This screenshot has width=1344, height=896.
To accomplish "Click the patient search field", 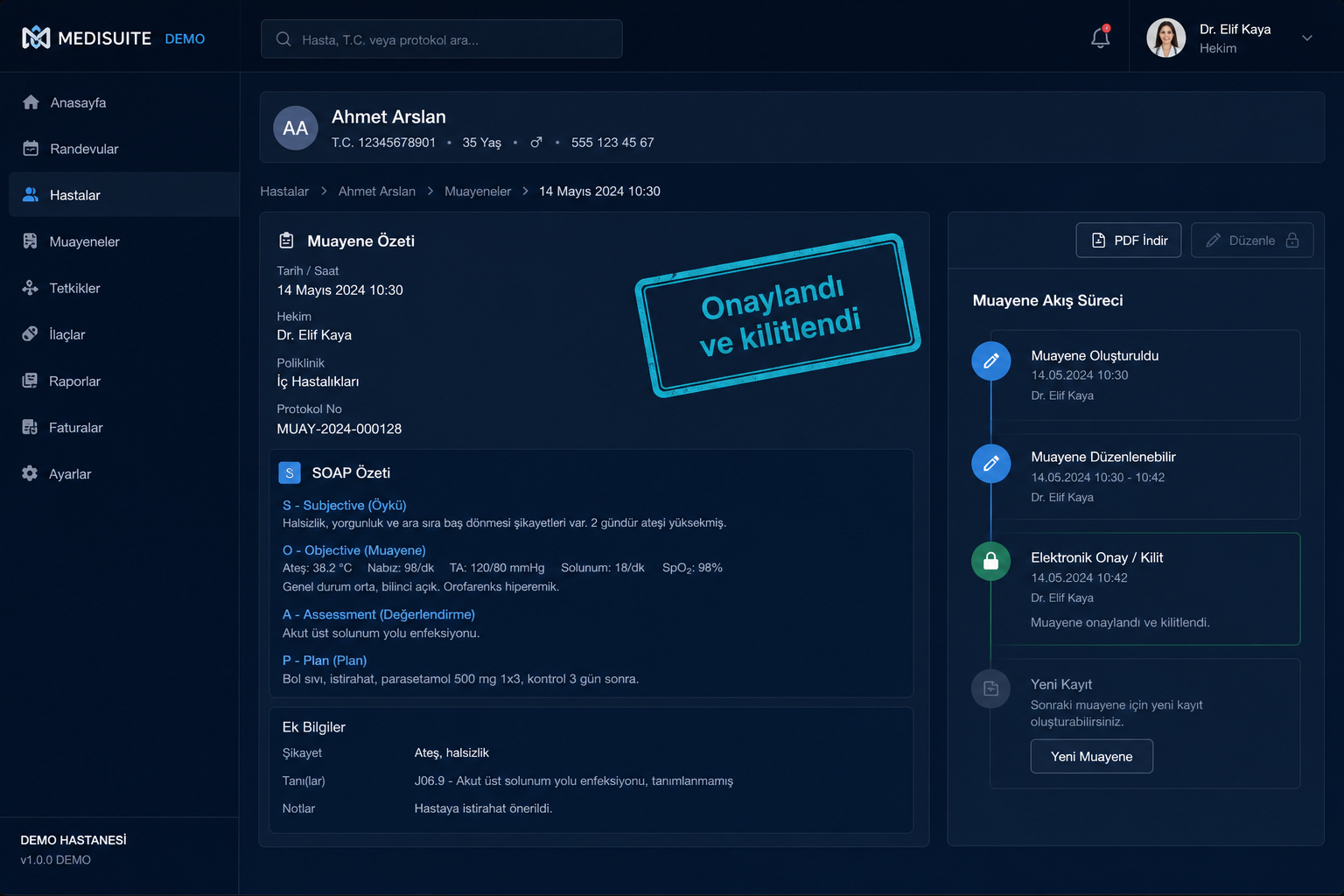I will (x=442, y=39).
